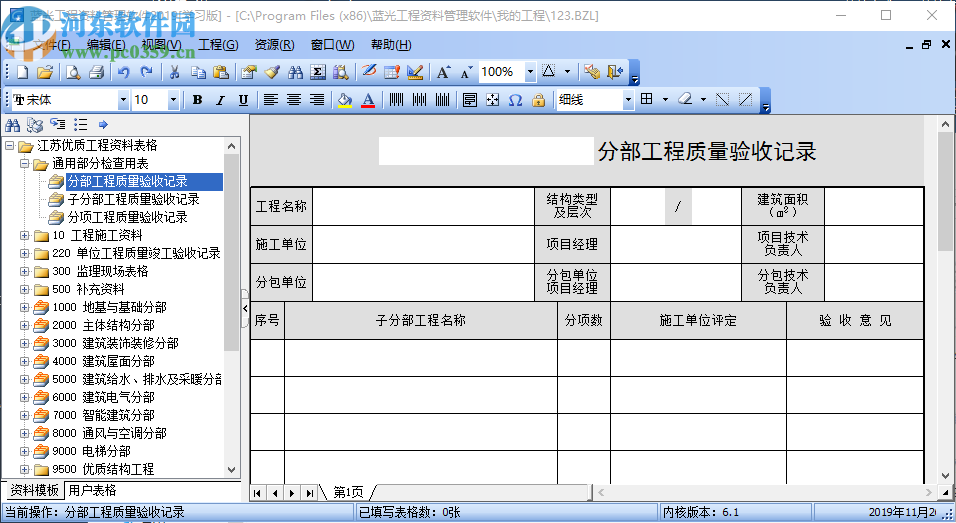Screen dimensions: 956x523
Task: Open a project with the folder icon
Action: tap(45, 73)
